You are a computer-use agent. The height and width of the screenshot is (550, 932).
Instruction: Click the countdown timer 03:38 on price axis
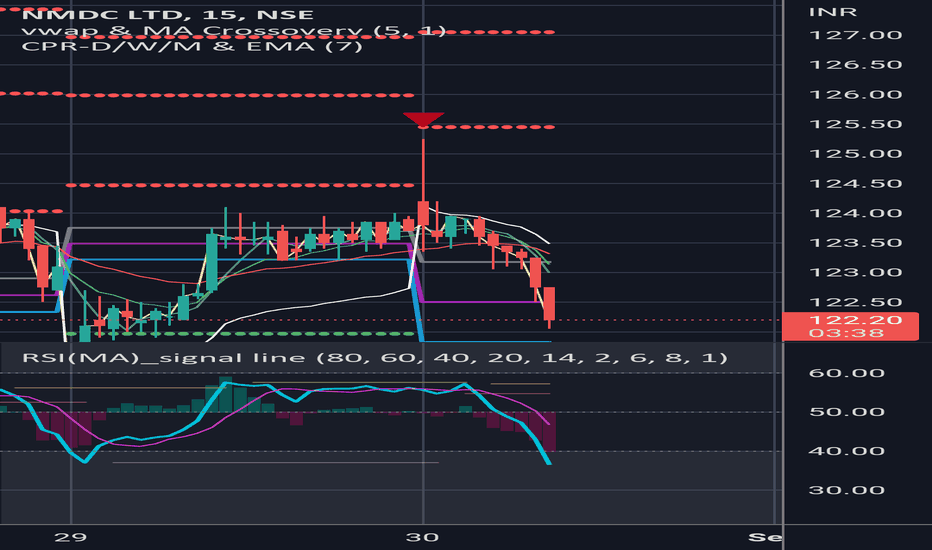pyautogui.click(x=846, y=333)
